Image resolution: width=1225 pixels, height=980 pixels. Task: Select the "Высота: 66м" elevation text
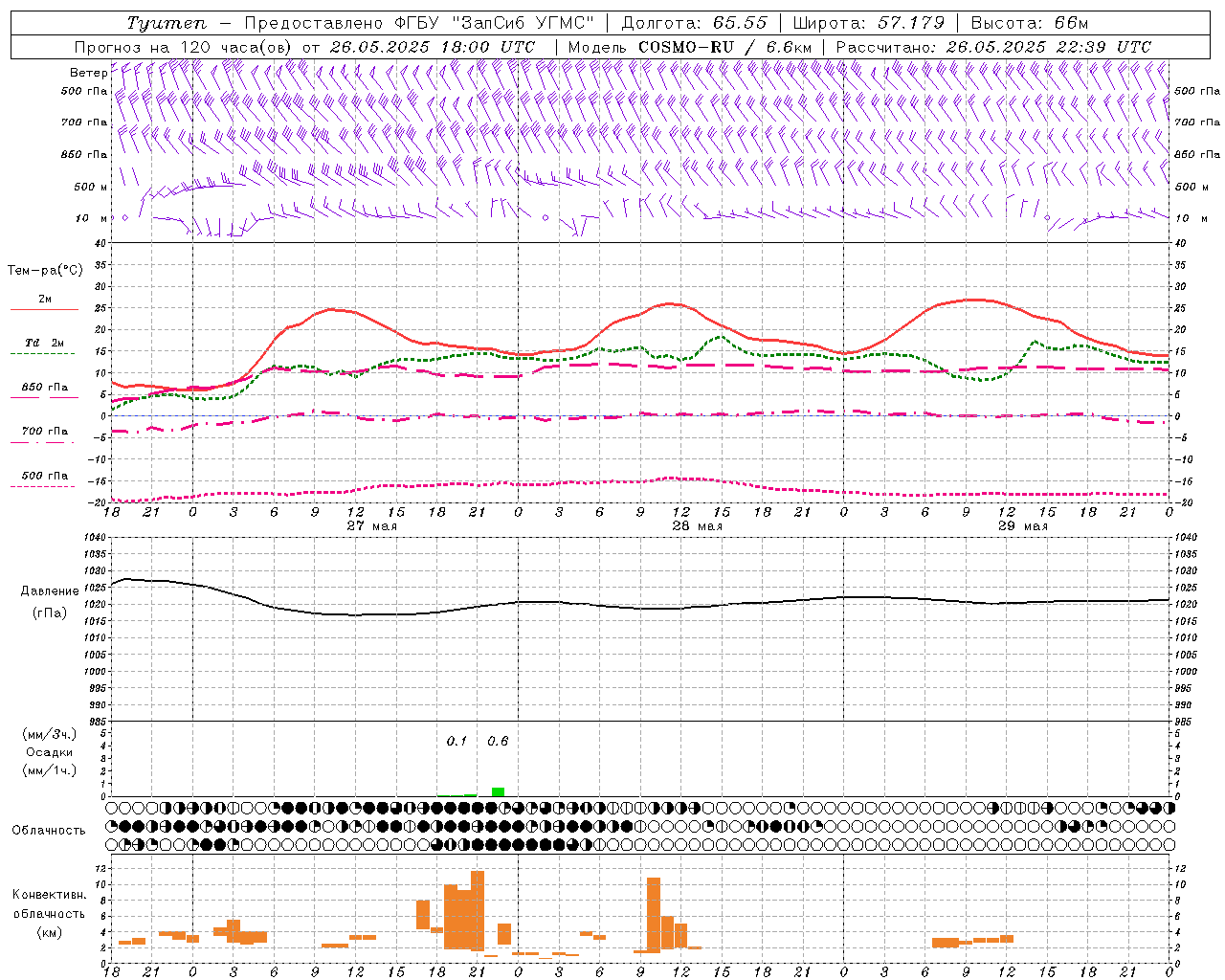(x=1030, y=23)
